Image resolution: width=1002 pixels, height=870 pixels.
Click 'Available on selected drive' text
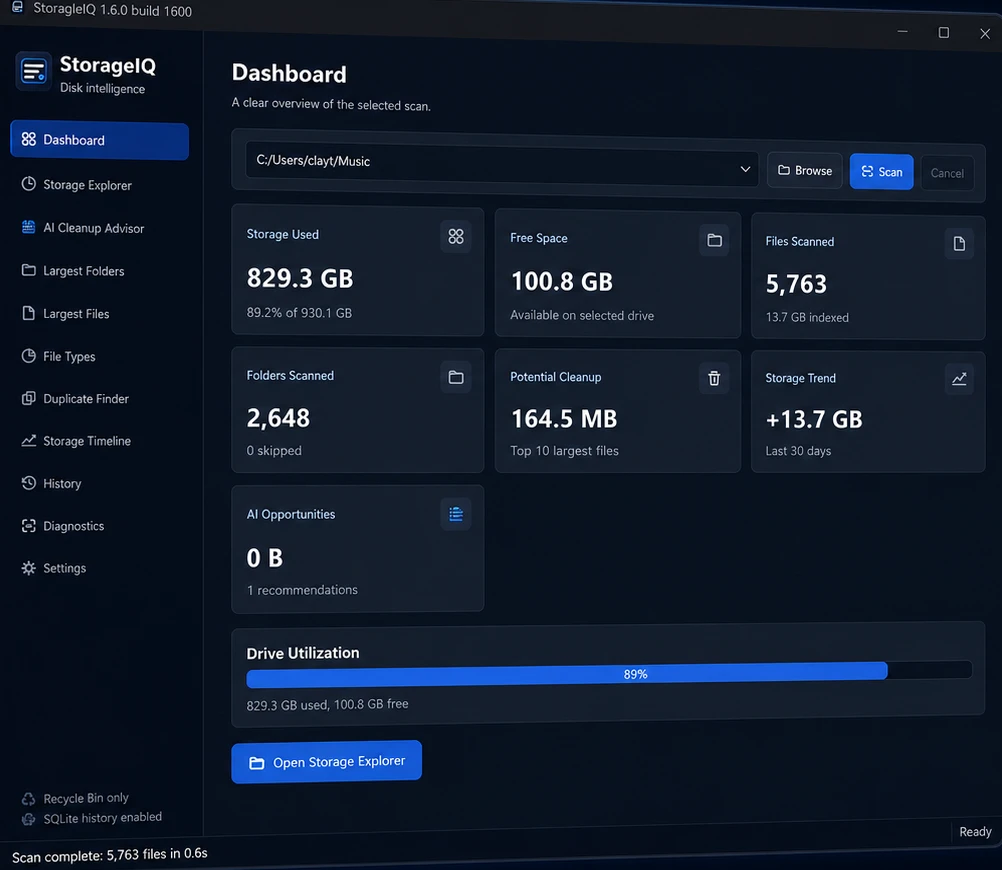tap(582, 315)
